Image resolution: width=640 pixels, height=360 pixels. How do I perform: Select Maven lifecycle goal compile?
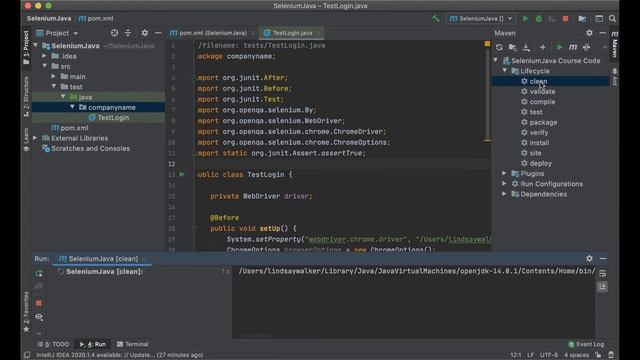coord(542,102)
